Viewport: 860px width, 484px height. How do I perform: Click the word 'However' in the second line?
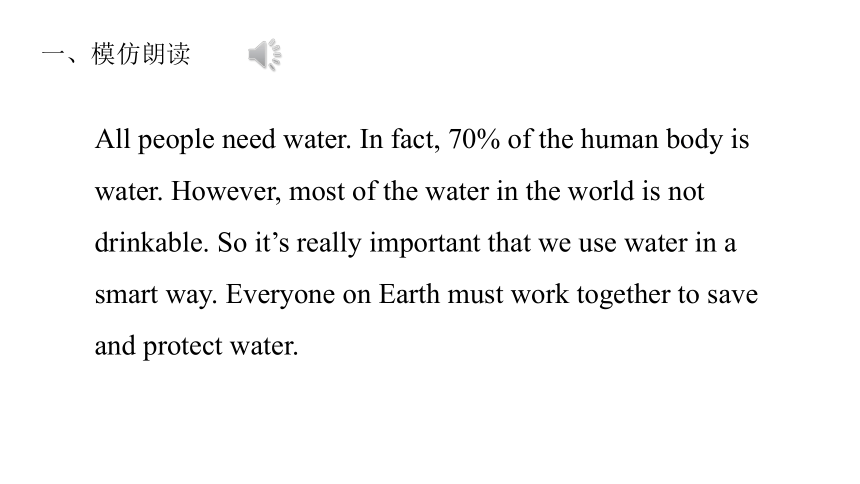coord(224,192)
